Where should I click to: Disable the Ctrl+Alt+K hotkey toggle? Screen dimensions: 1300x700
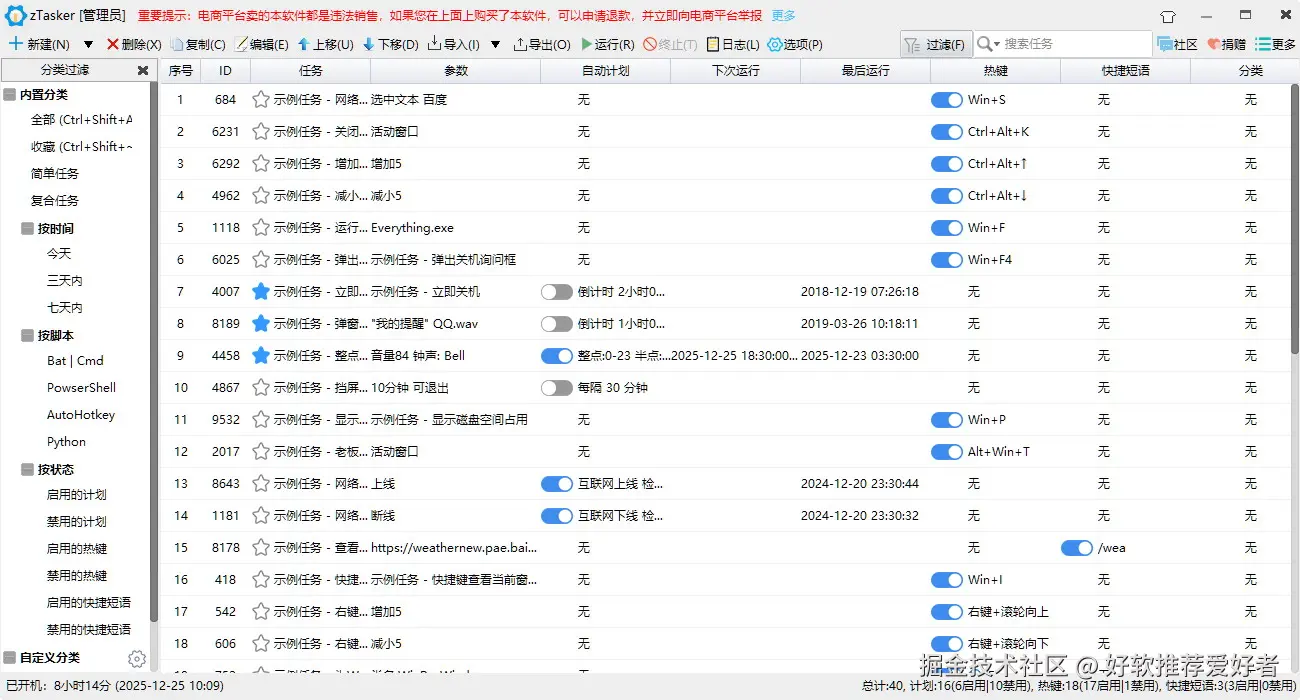(947, 132)
